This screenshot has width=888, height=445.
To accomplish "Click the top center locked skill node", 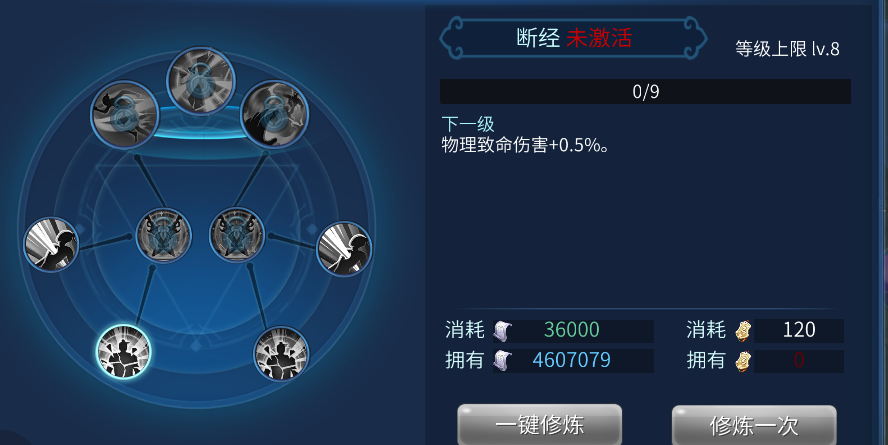I will tap(201, 81).
